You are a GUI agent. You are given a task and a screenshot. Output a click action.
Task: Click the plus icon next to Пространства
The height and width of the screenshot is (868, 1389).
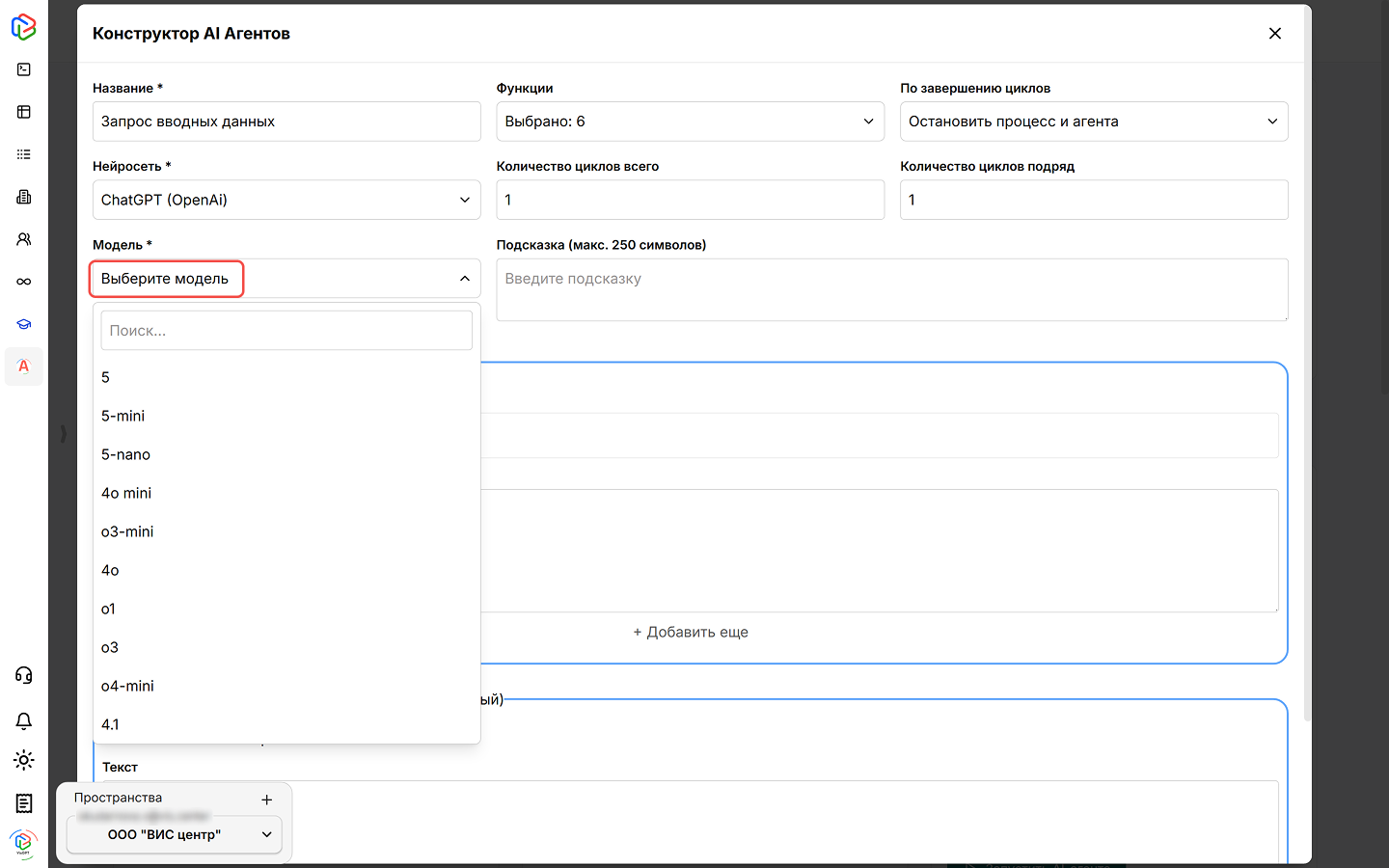(x=267, y=800)
